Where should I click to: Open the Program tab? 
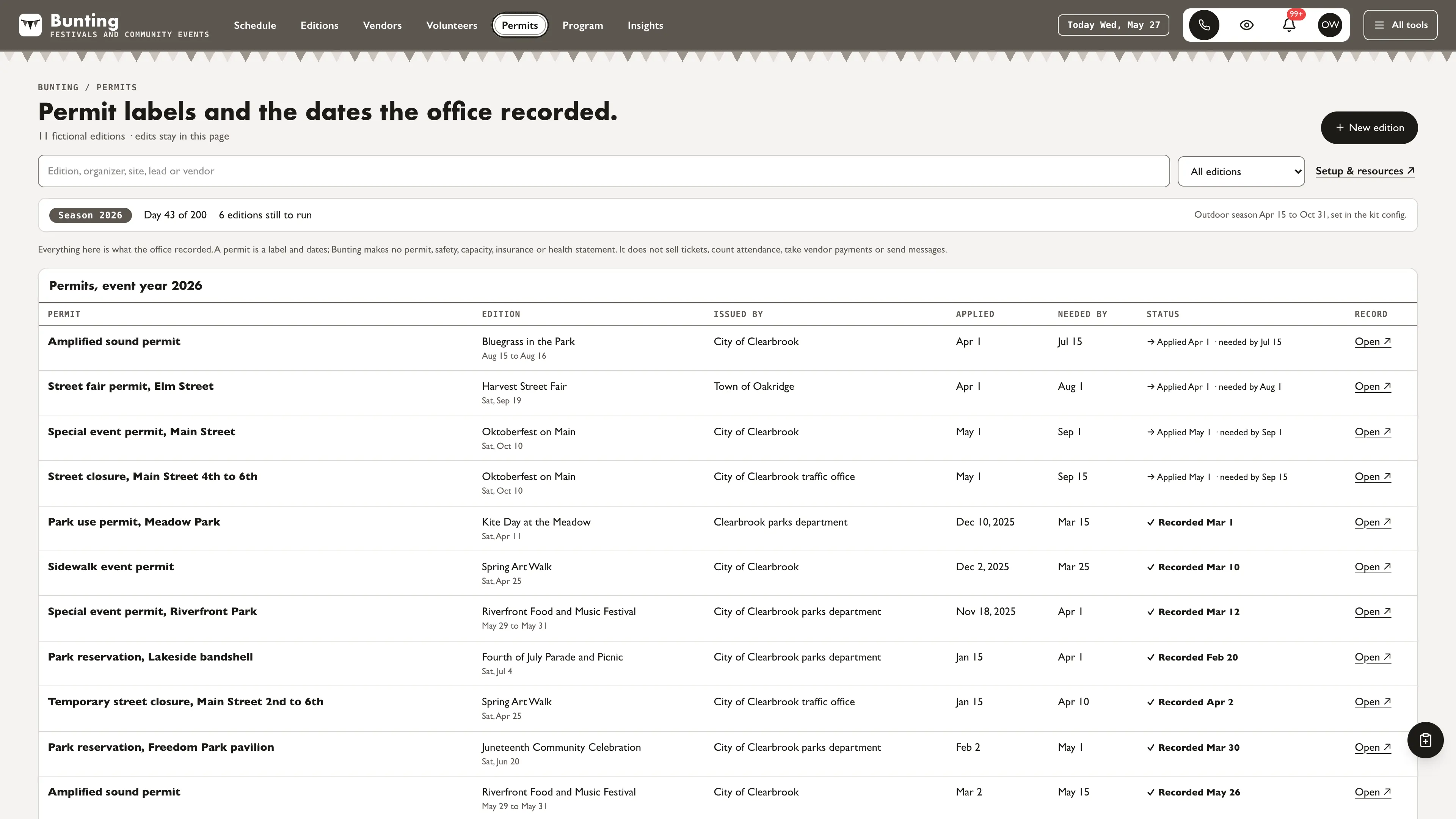pyautogui.click(x=582, y=25)
